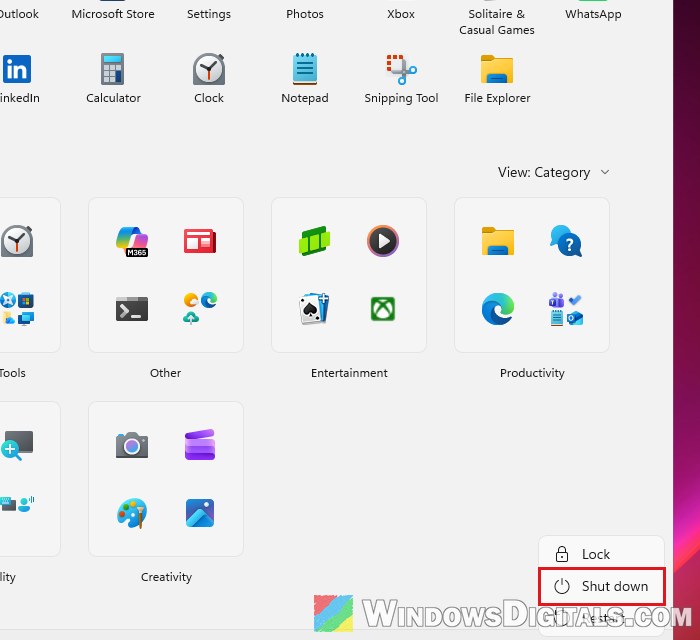Open Paint in the Creativity category
The width and height of the screenshot is (700, 640).
[x=132, y=513]
